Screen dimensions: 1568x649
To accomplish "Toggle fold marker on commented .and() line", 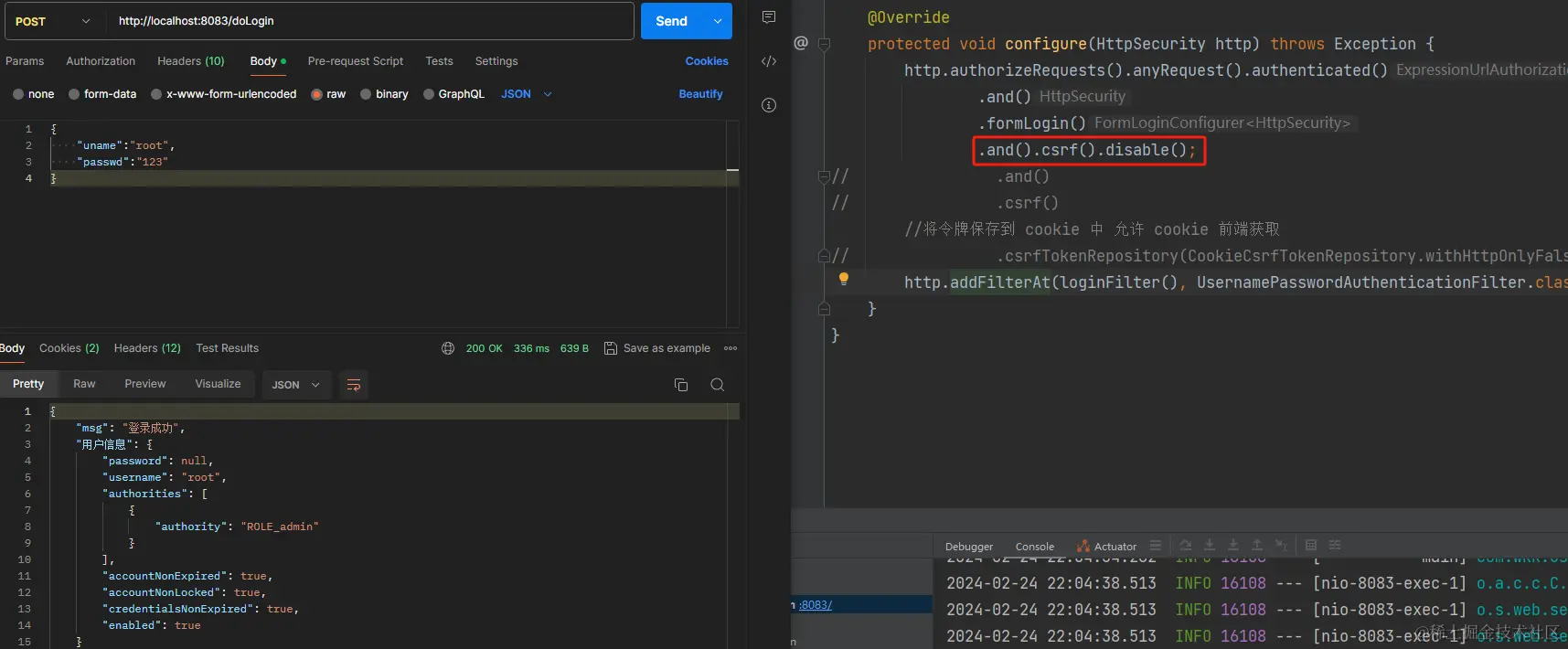I will [824, 176].
